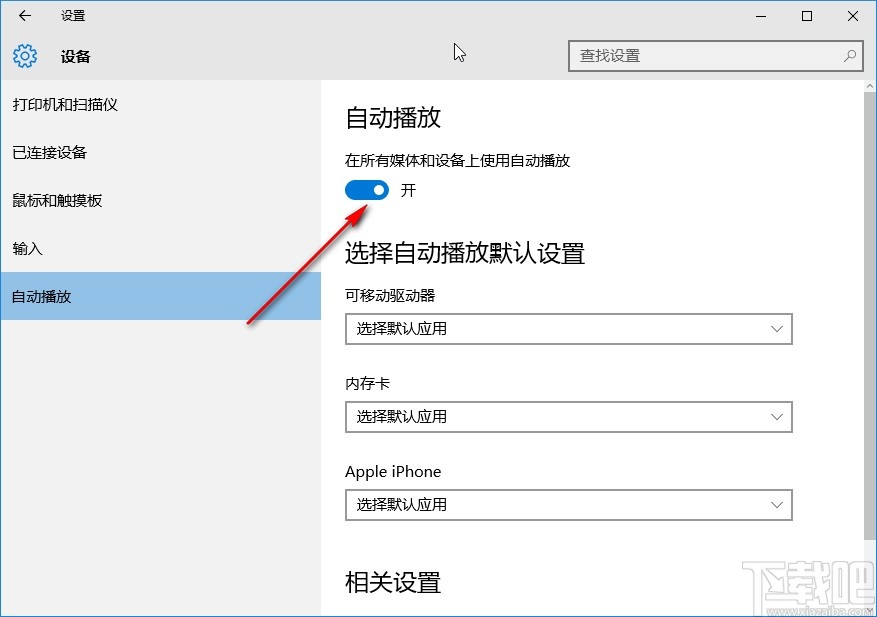Viewport: 877px width, 617px height.
Task: Click the 相关设置 heading area
Action: pos(392,582)
